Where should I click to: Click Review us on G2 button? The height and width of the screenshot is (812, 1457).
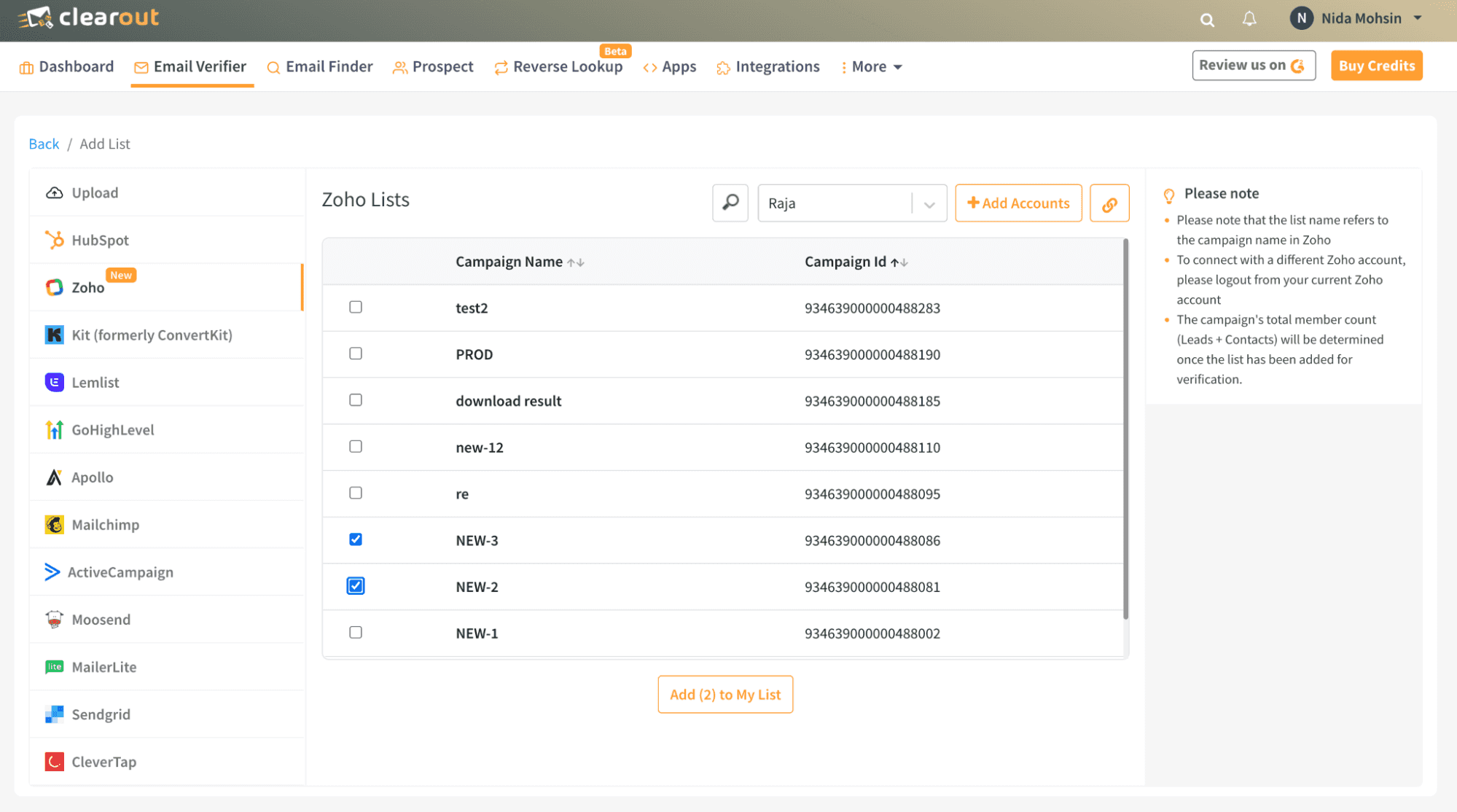coord(1254,66)
